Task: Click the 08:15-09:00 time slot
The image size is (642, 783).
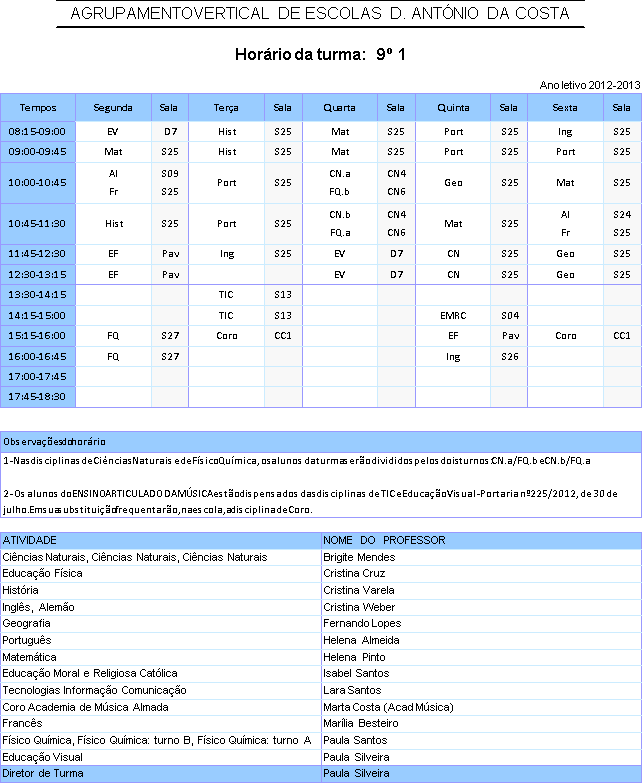Action: pyautogui.click(x=38, y=132)
